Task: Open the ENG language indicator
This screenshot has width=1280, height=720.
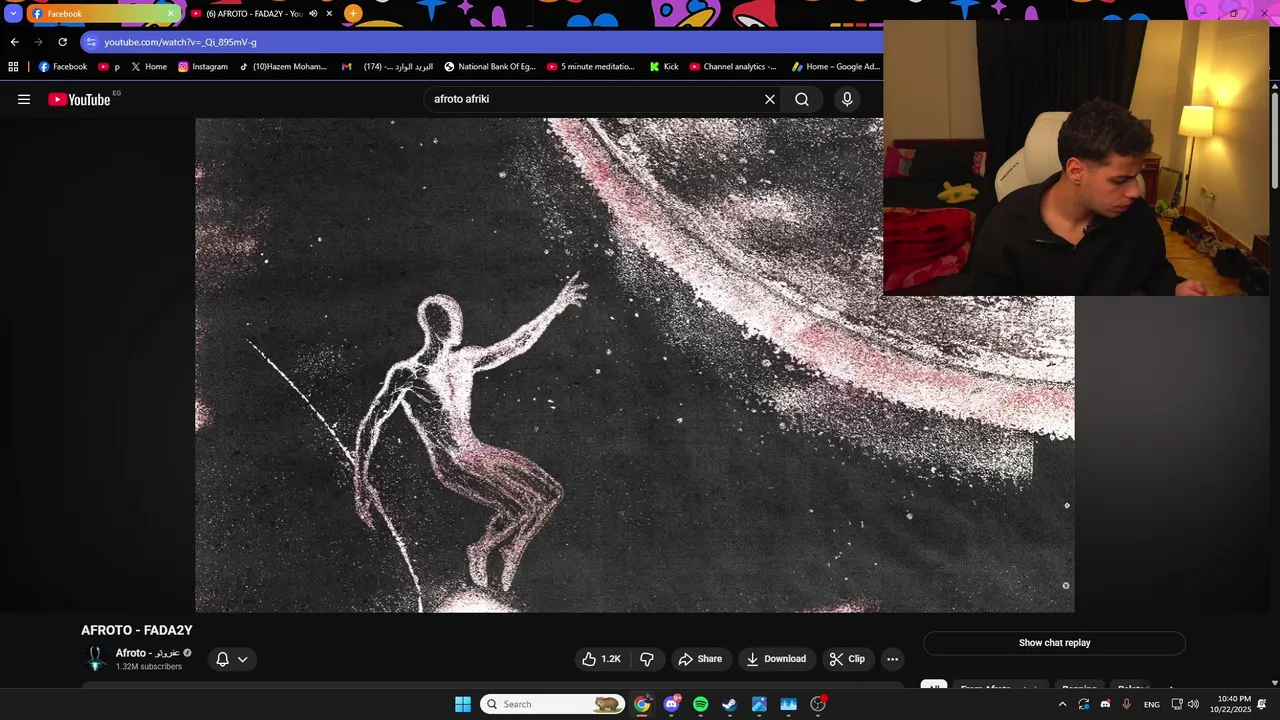Action: coord(1152,704)
